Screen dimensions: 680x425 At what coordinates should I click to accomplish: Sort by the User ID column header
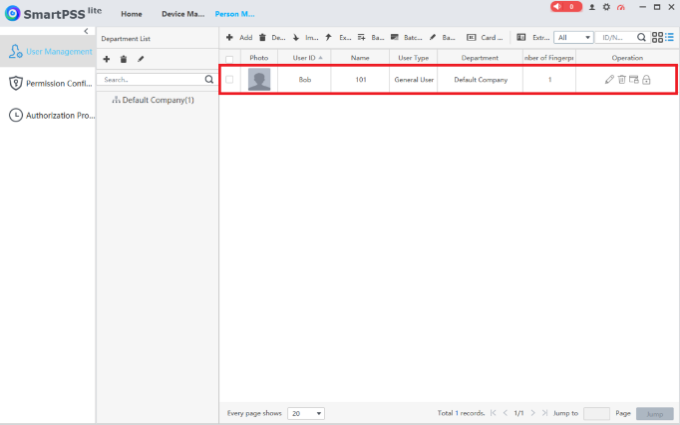pos(304,58)
